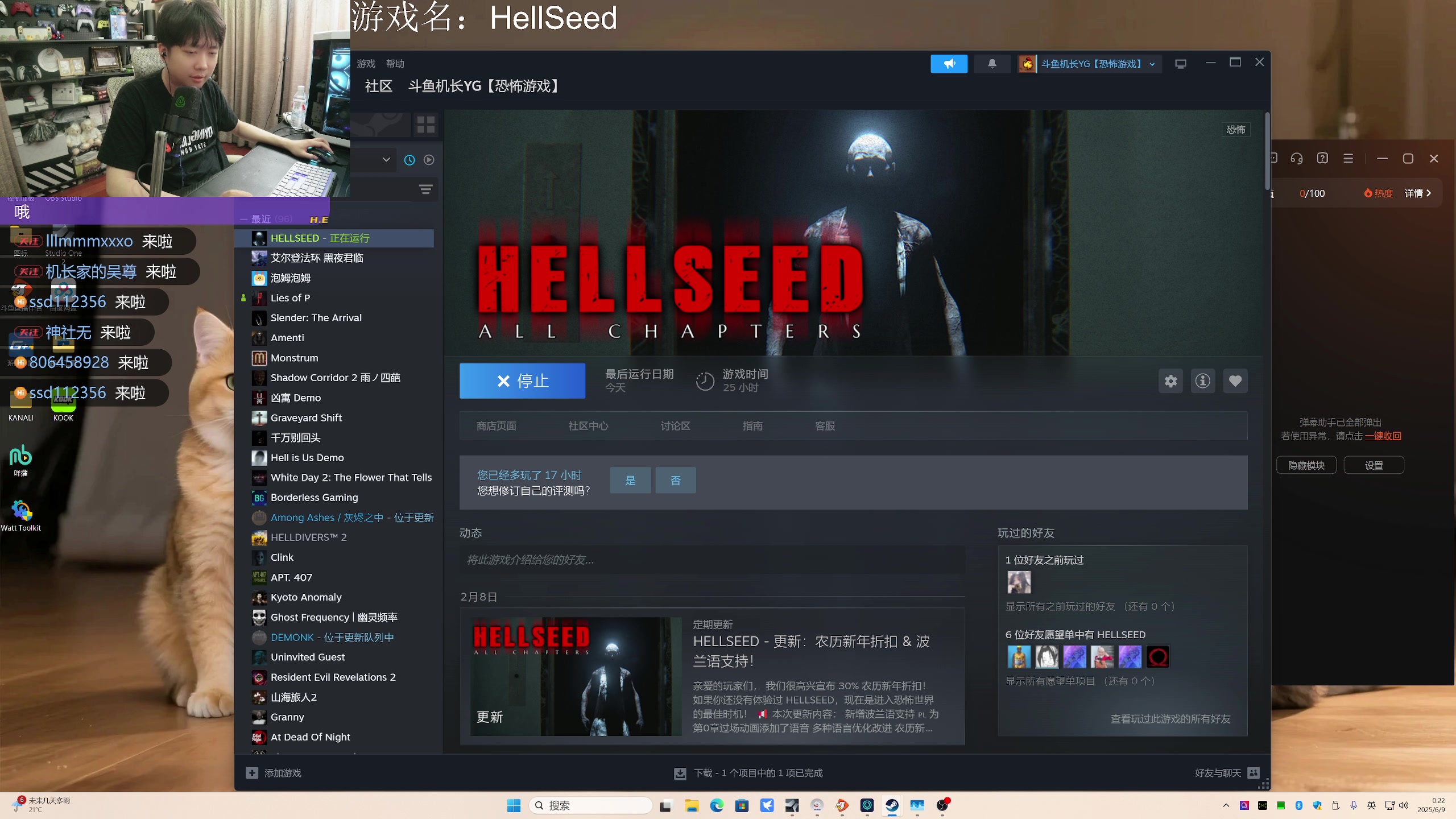Select Slender: The Arrival in library
The width and height of the screenshot is (1456, 819).
(x=316, y=318)
